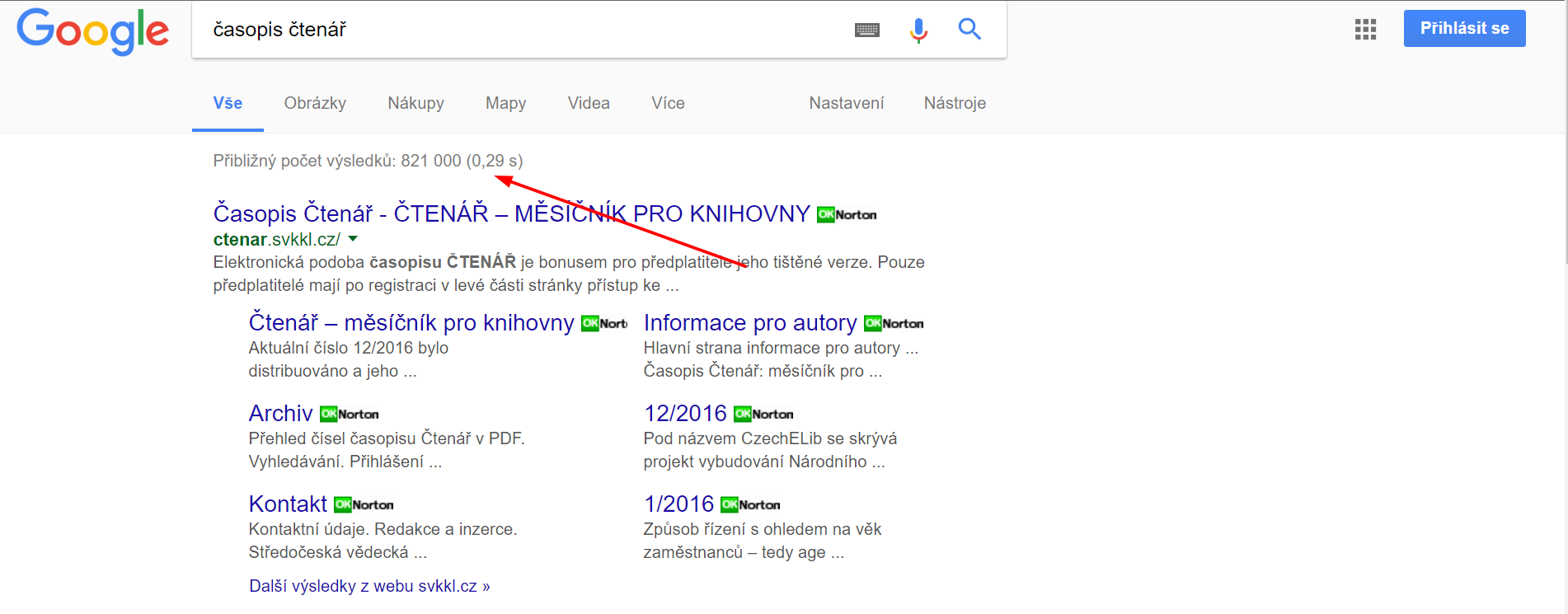Open the Více search category menu
The height and width of the screenshot is (614, 1568).
(x=668, y=103)
